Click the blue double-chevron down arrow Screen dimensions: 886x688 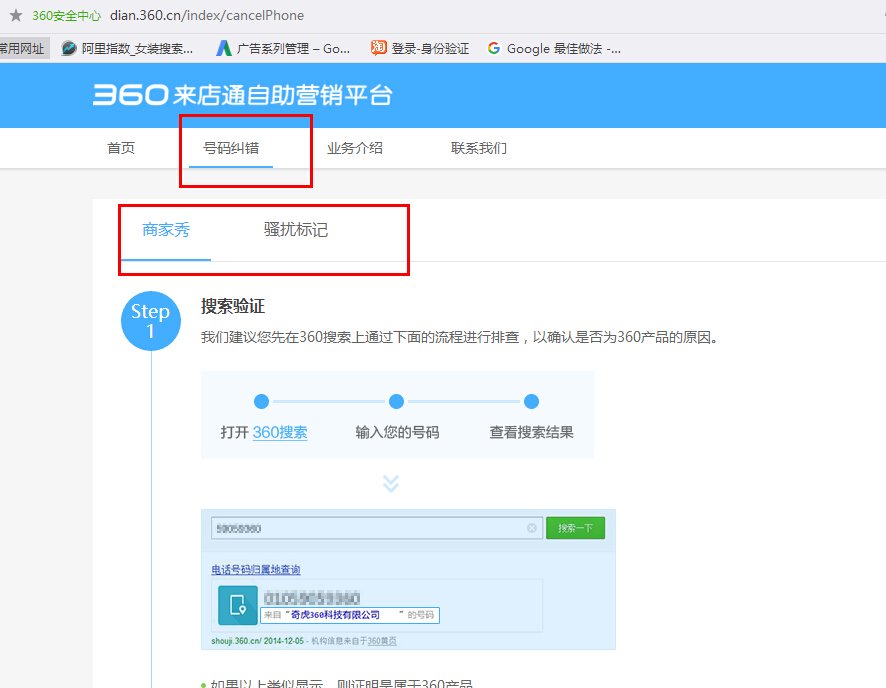pos(389,482)
